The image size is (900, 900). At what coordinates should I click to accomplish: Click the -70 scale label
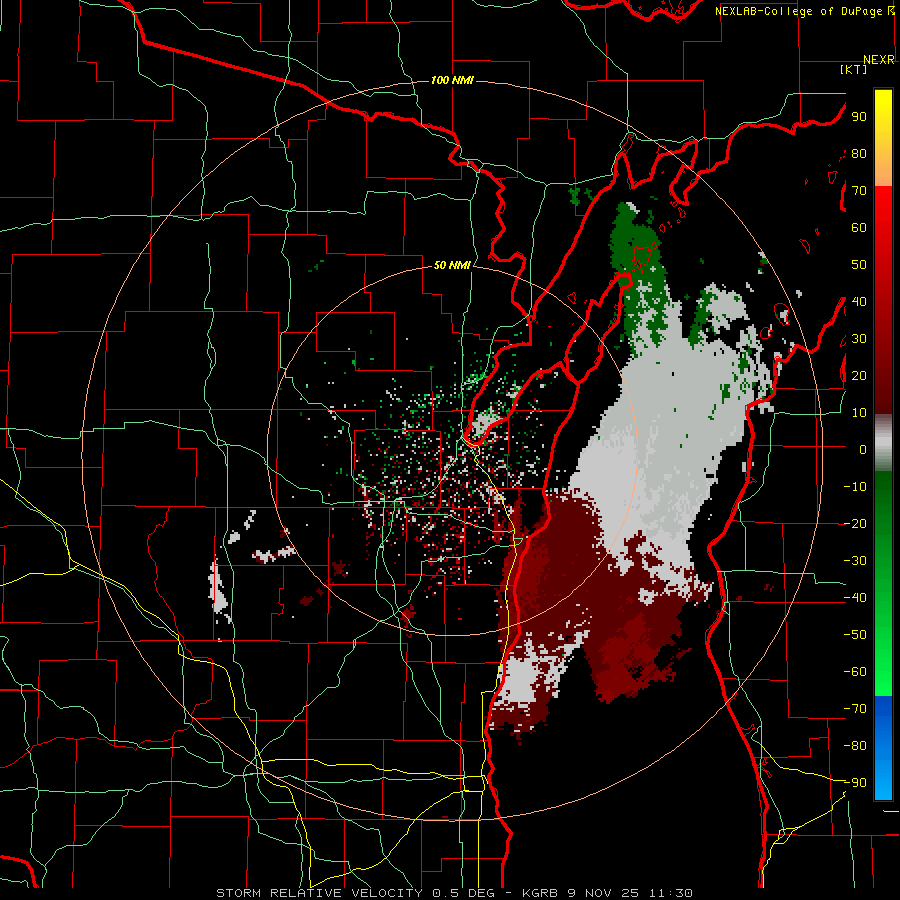(855, 709)
